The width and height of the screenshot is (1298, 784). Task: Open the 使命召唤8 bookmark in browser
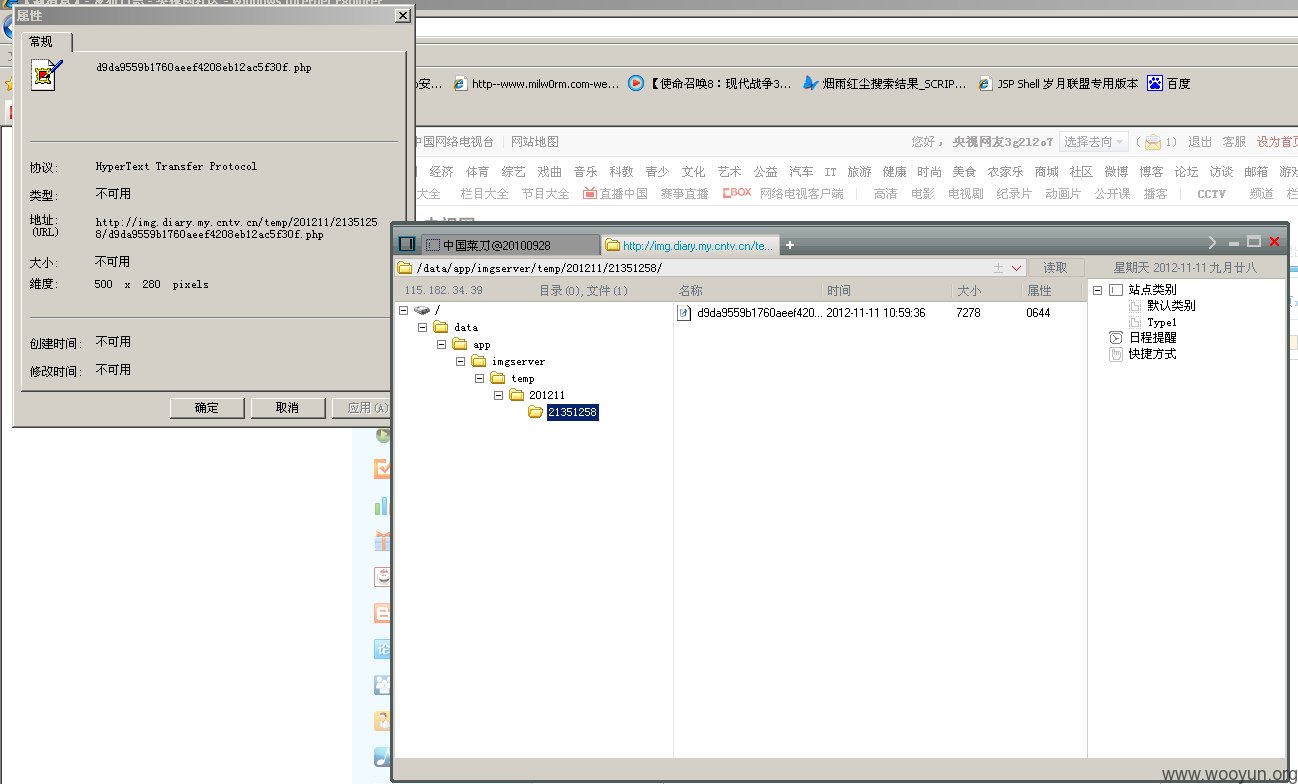coord(709,84)
